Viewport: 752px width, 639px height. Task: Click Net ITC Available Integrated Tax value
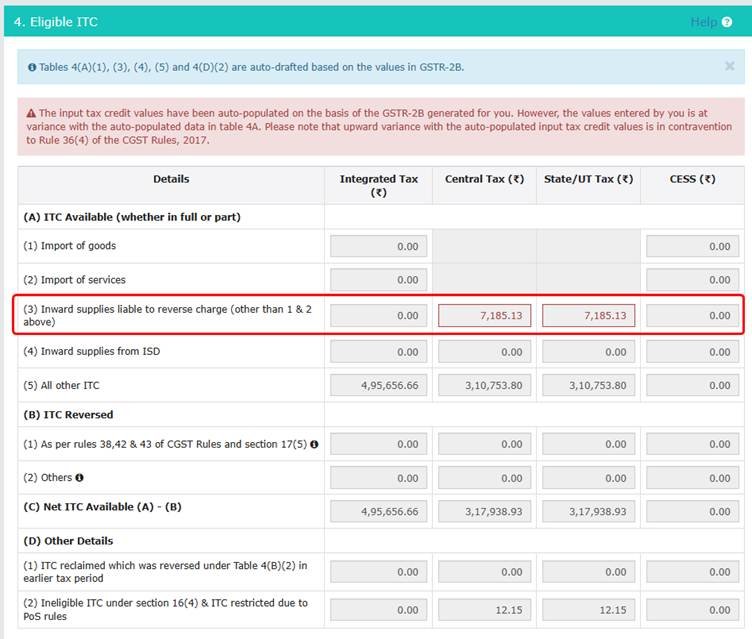coord(379,511)
